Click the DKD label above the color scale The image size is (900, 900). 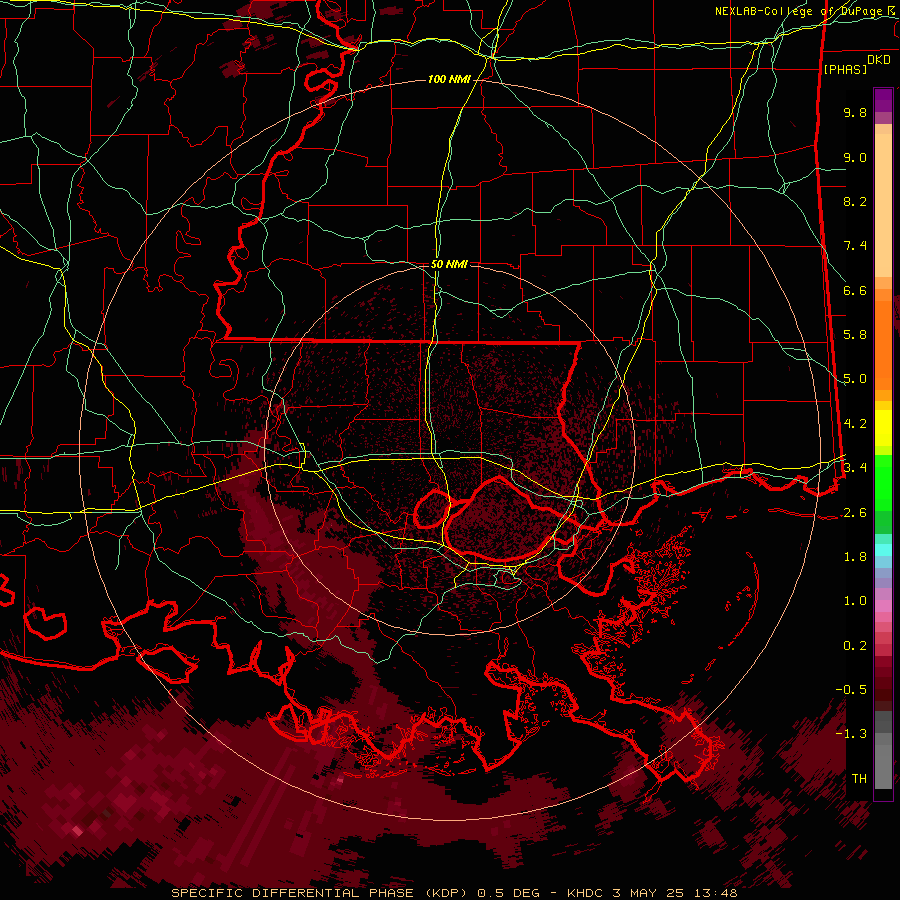pos(879,60)
